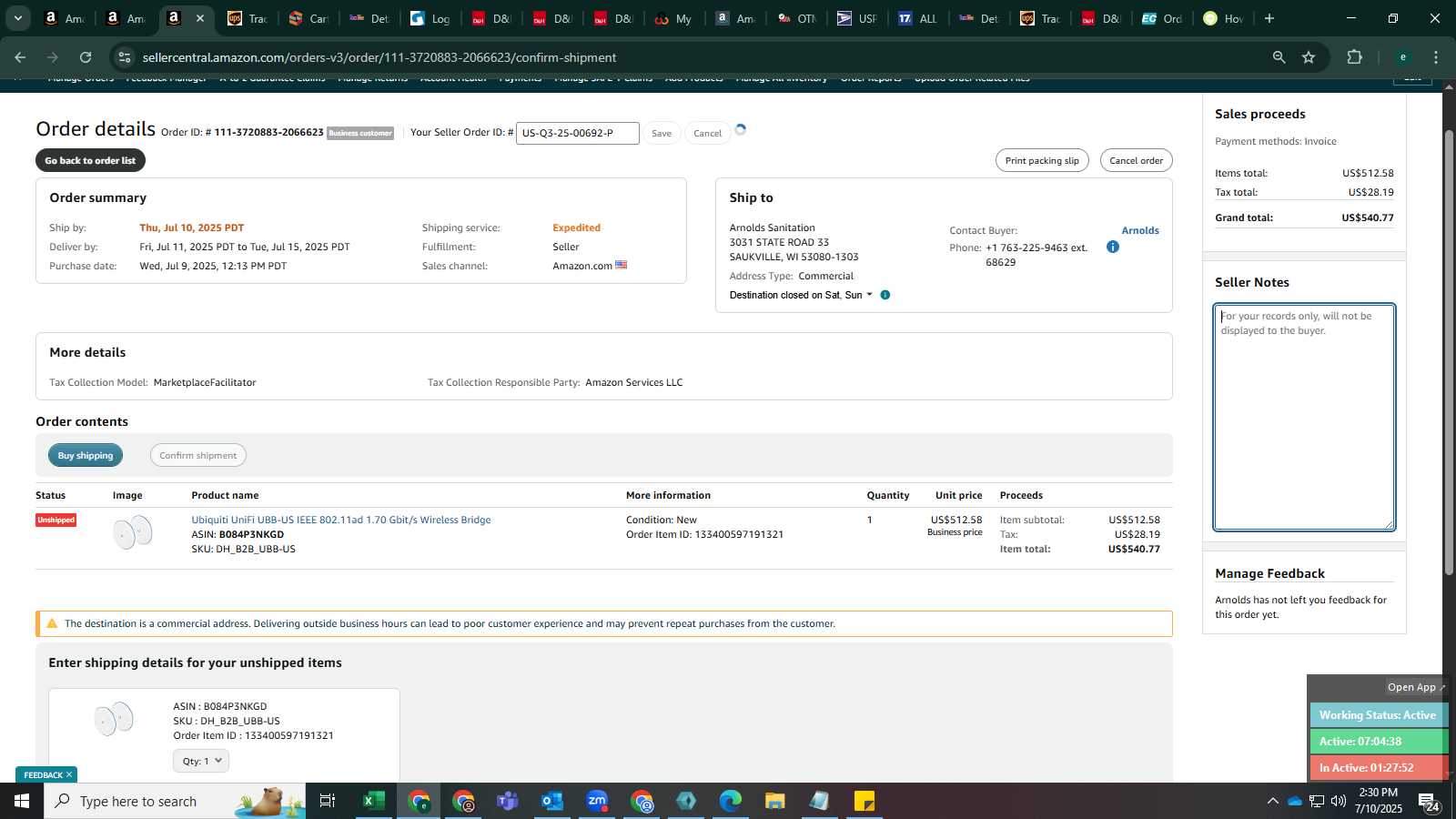Click the Buy shipping button
The height and width of the screenshot is (819, 1456).
[86, 455]
